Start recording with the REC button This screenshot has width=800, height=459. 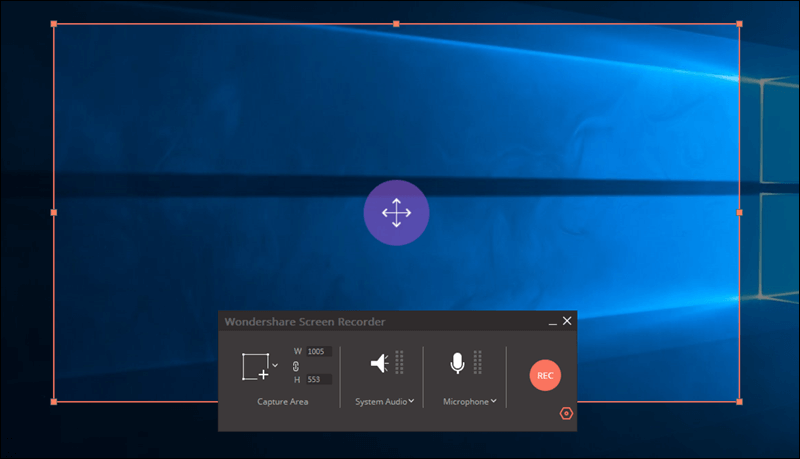tap(545, 375)
